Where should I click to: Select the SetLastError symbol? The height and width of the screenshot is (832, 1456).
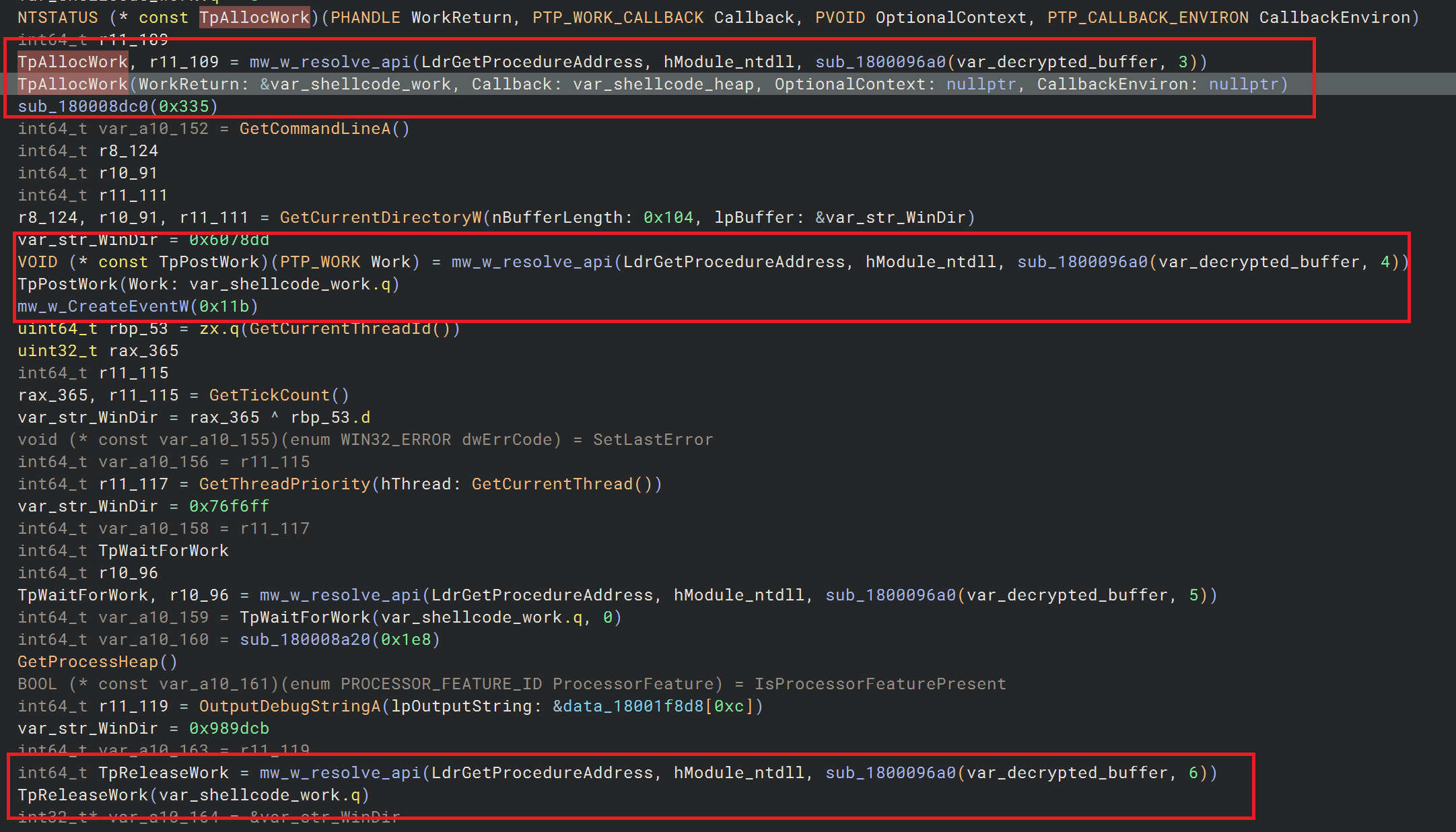653,440
